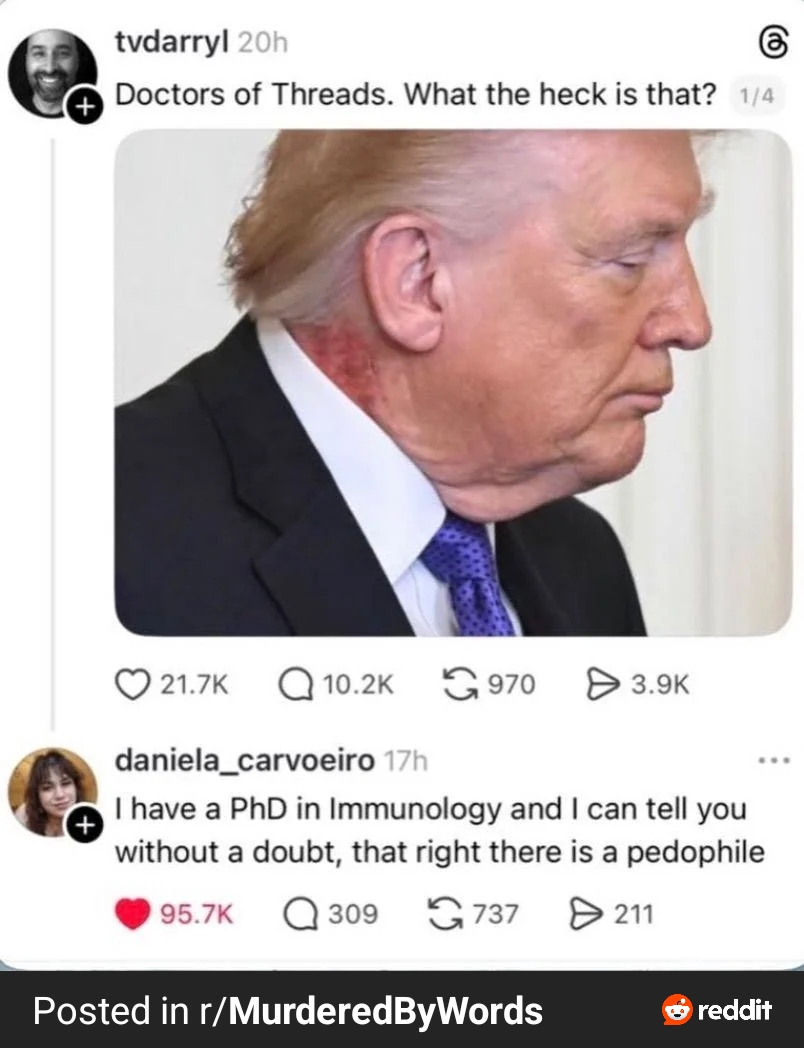Open replies to daniela_carvoeiro's comment
Image resolution: width=804 pixels, height=1048 pixels.
pyautogui.click(x=301, y=914)
